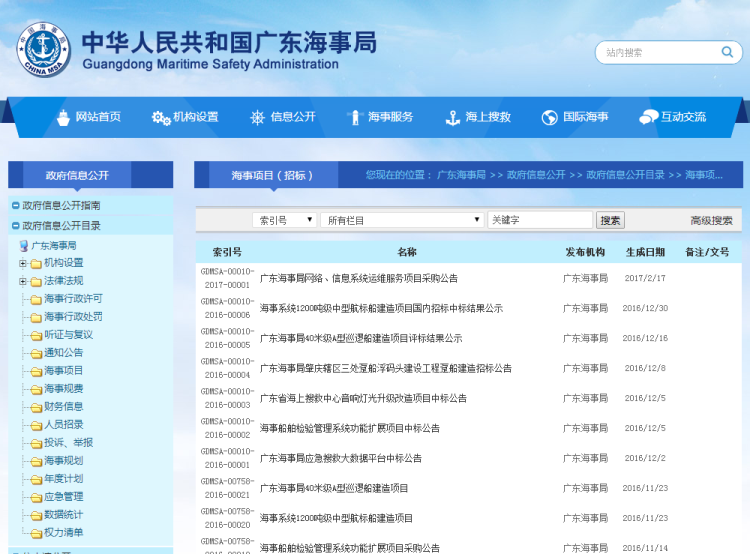Image resolution: width=750 pixels, height=554 pixels.
Task: Collapse the 政府信息公开目录 section
Action: [x=15, y=226]
